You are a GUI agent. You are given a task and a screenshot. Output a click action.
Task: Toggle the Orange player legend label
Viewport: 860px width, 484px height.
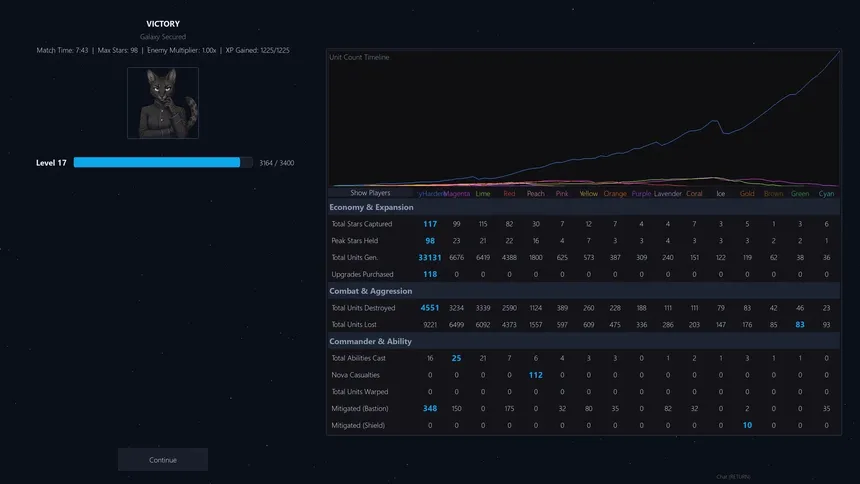click(x=615, y=194)
